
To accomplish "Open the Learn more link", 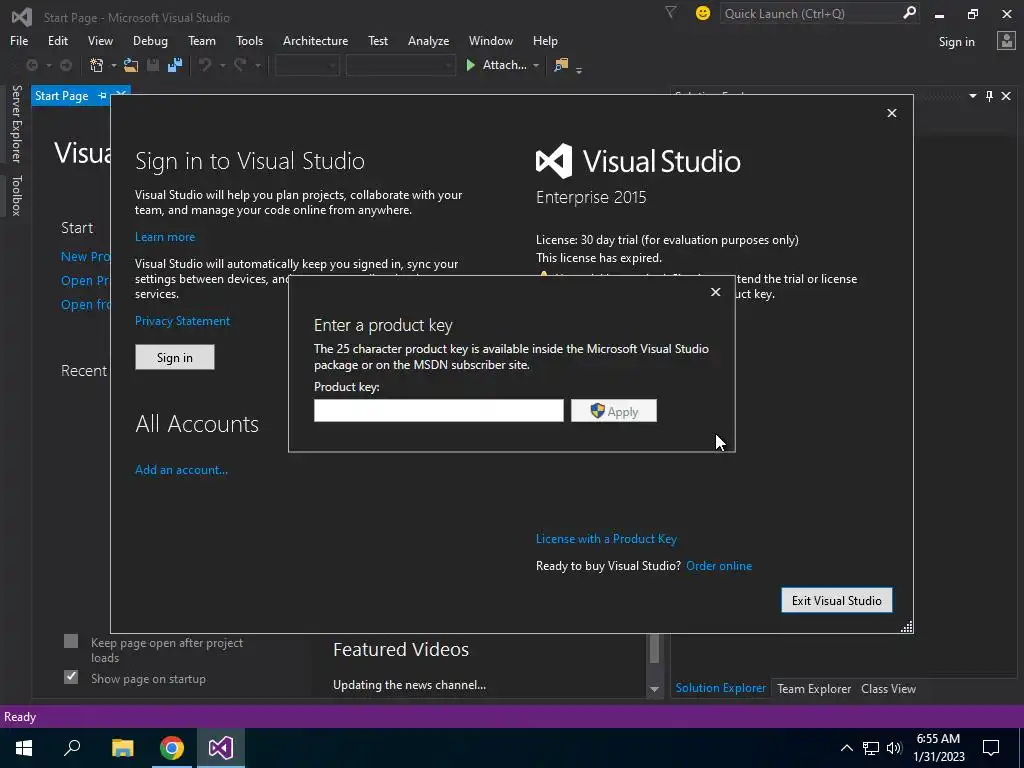I will [x=165, y=236].
